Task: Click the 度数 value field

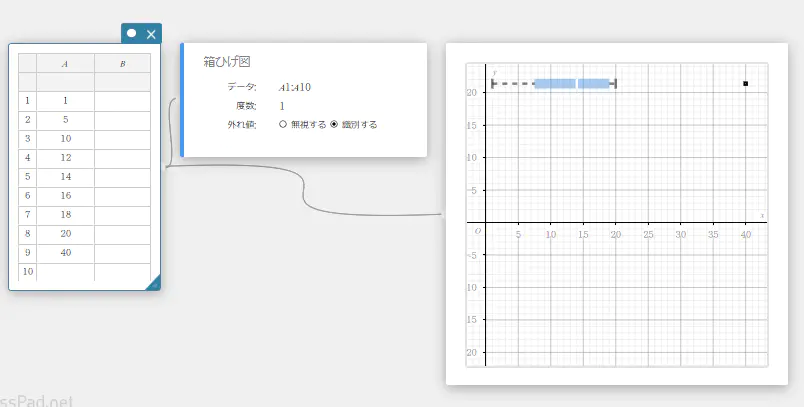Action: pyautogui.click(x=282, y=106)
